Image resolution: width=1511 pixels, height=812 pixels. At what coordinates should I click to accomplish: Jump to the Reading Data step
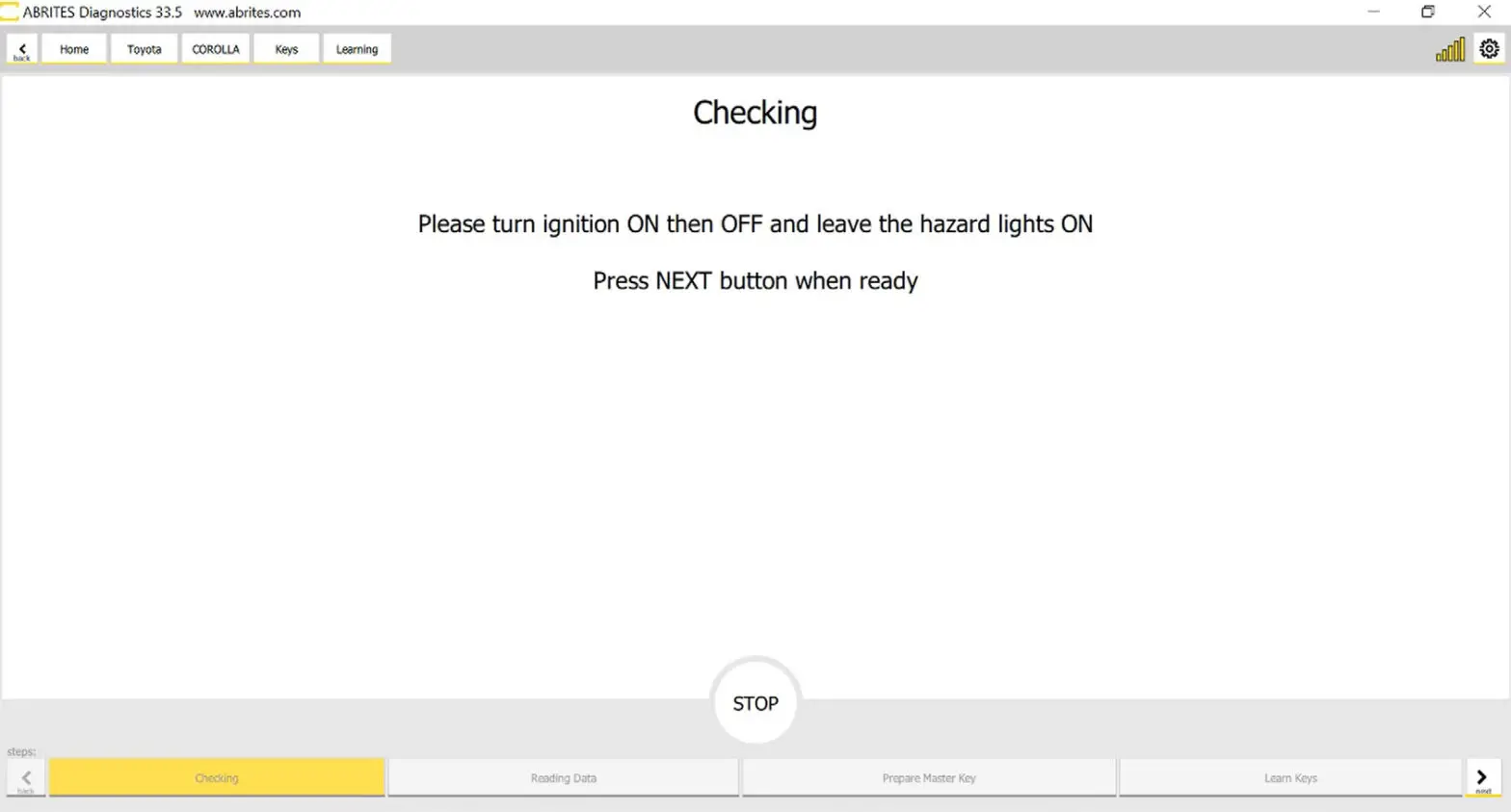pyautogui.click(x=564, y=777)
